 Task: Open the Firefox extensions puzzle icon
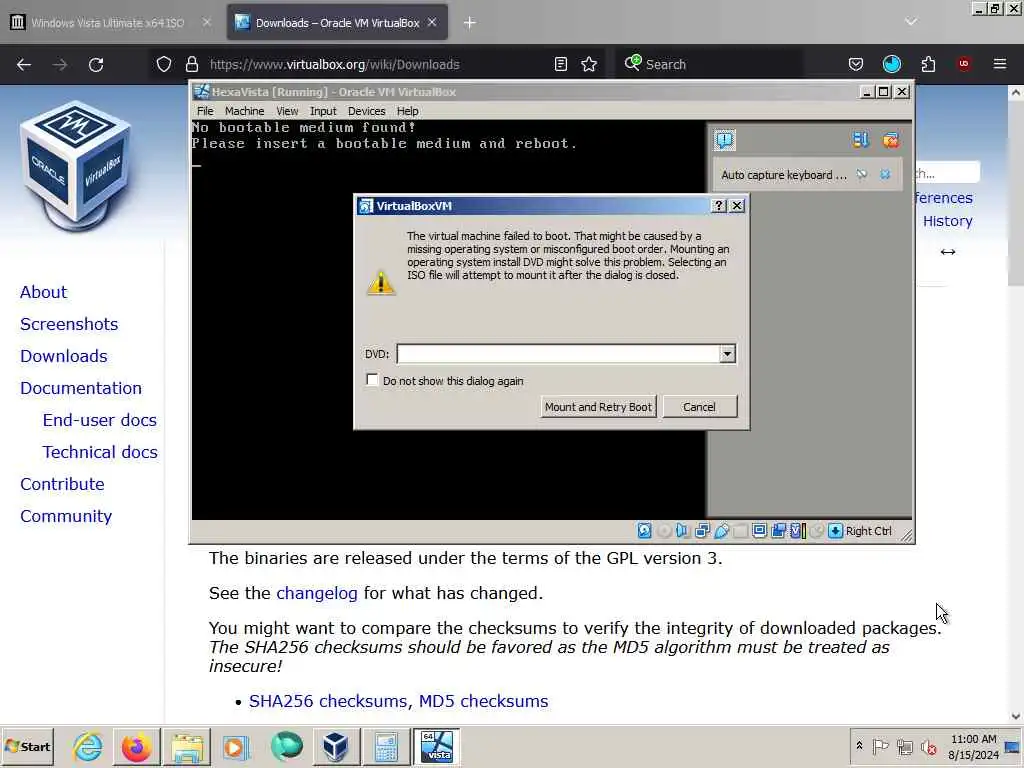point(928,64)
